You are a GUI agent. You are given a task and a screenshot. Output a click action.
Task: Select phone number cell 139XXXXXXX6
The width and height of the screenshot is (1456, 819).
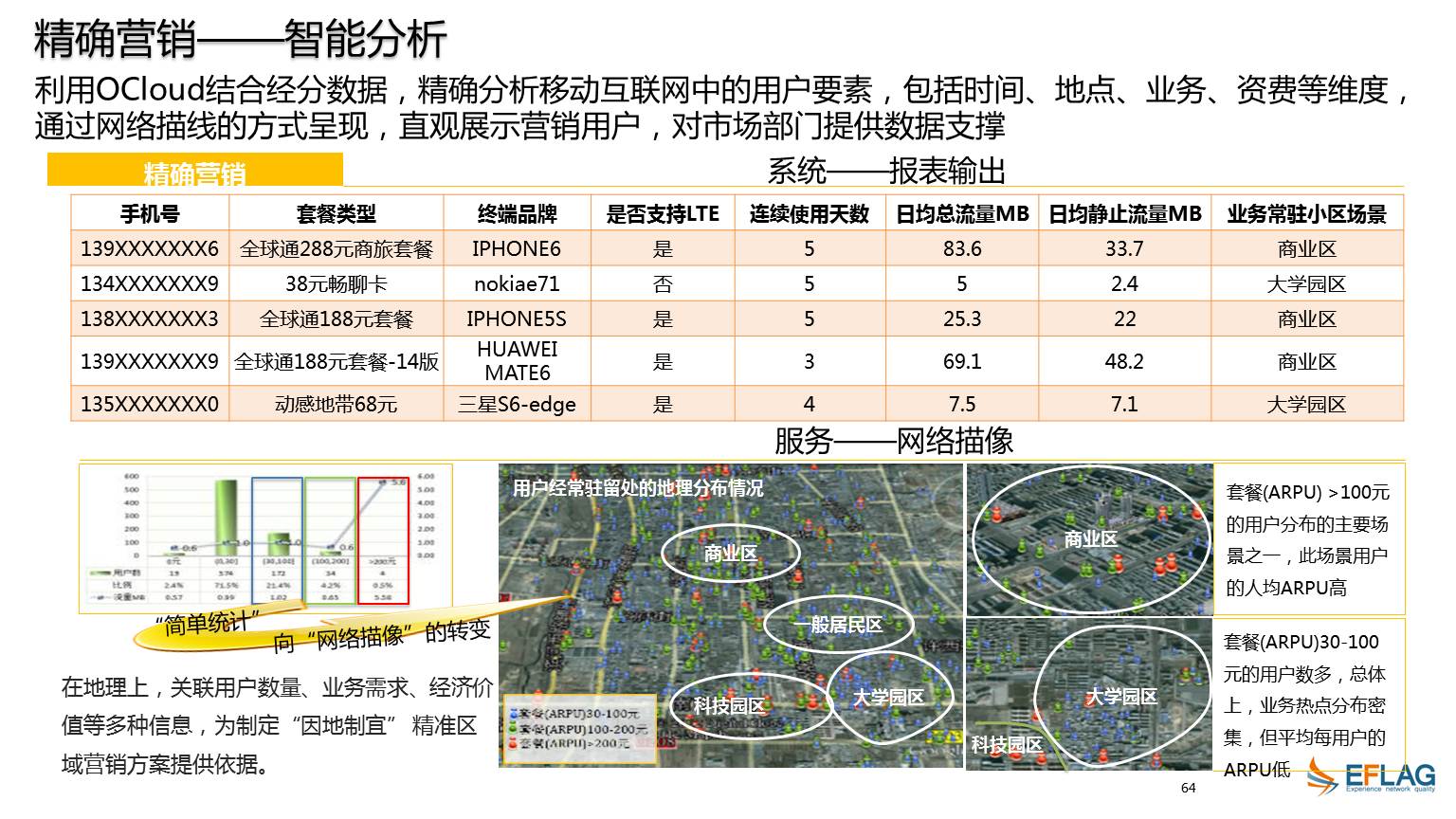coord(150,248)
